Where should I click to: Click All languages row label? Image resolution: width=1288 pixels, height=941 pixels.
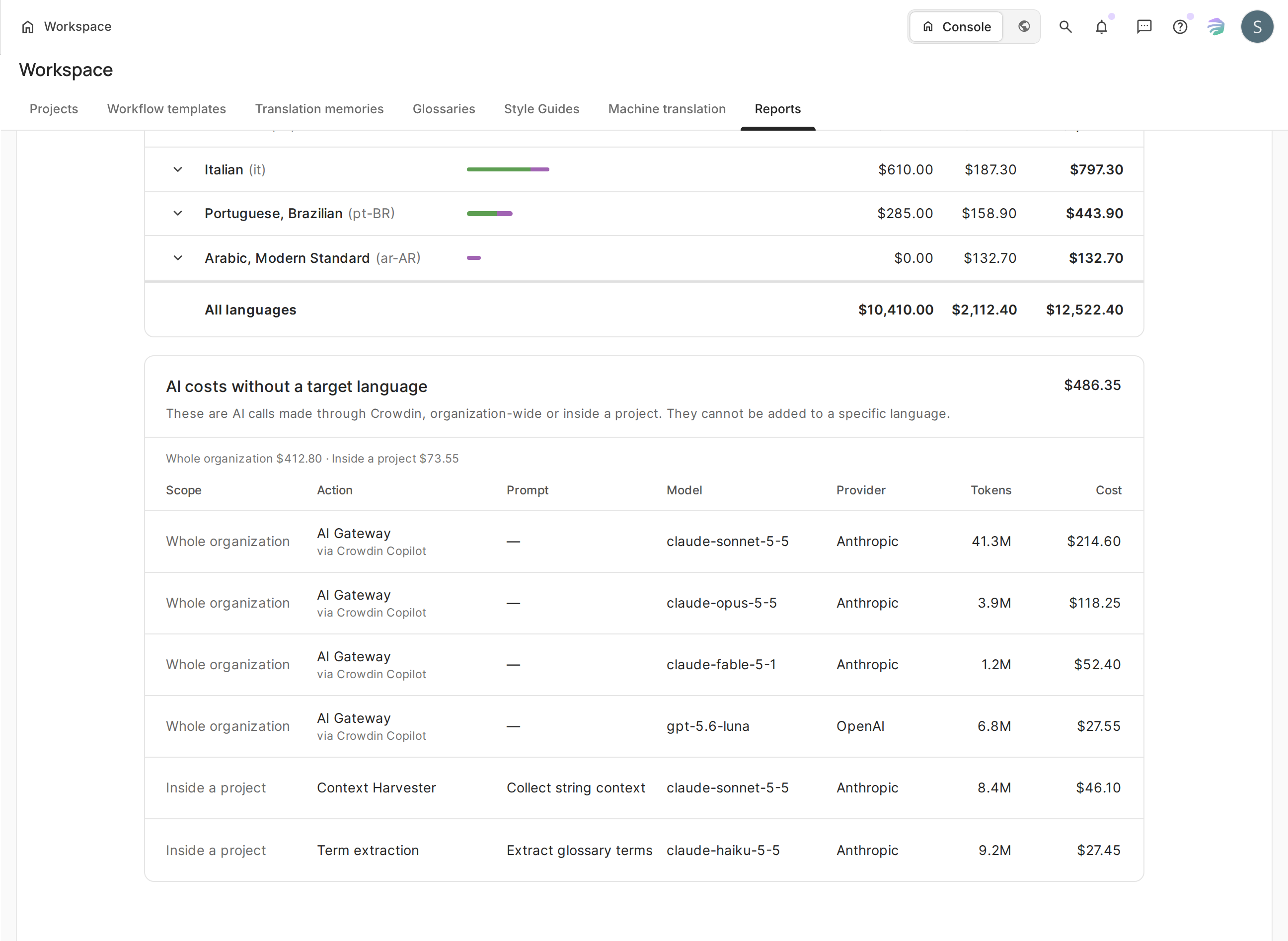tap(250, 310)
